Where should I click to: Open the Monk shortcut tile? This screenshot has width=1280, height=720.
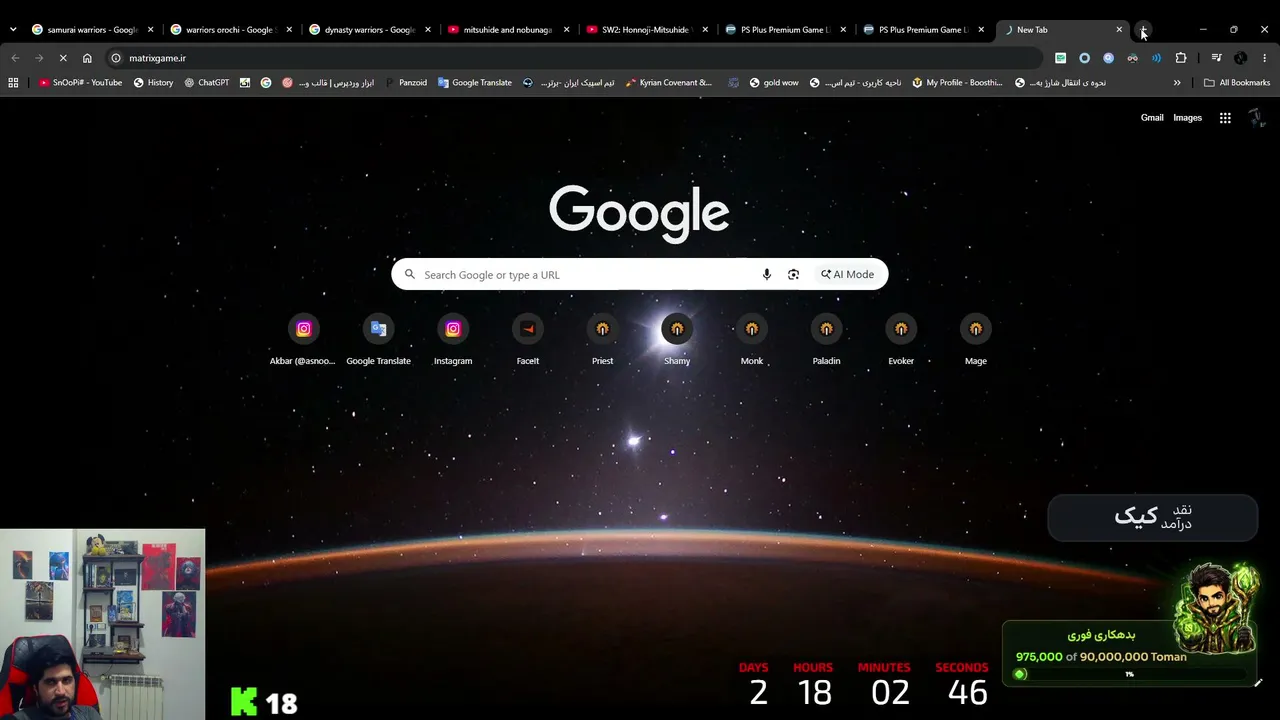click(x=752, y=341)
